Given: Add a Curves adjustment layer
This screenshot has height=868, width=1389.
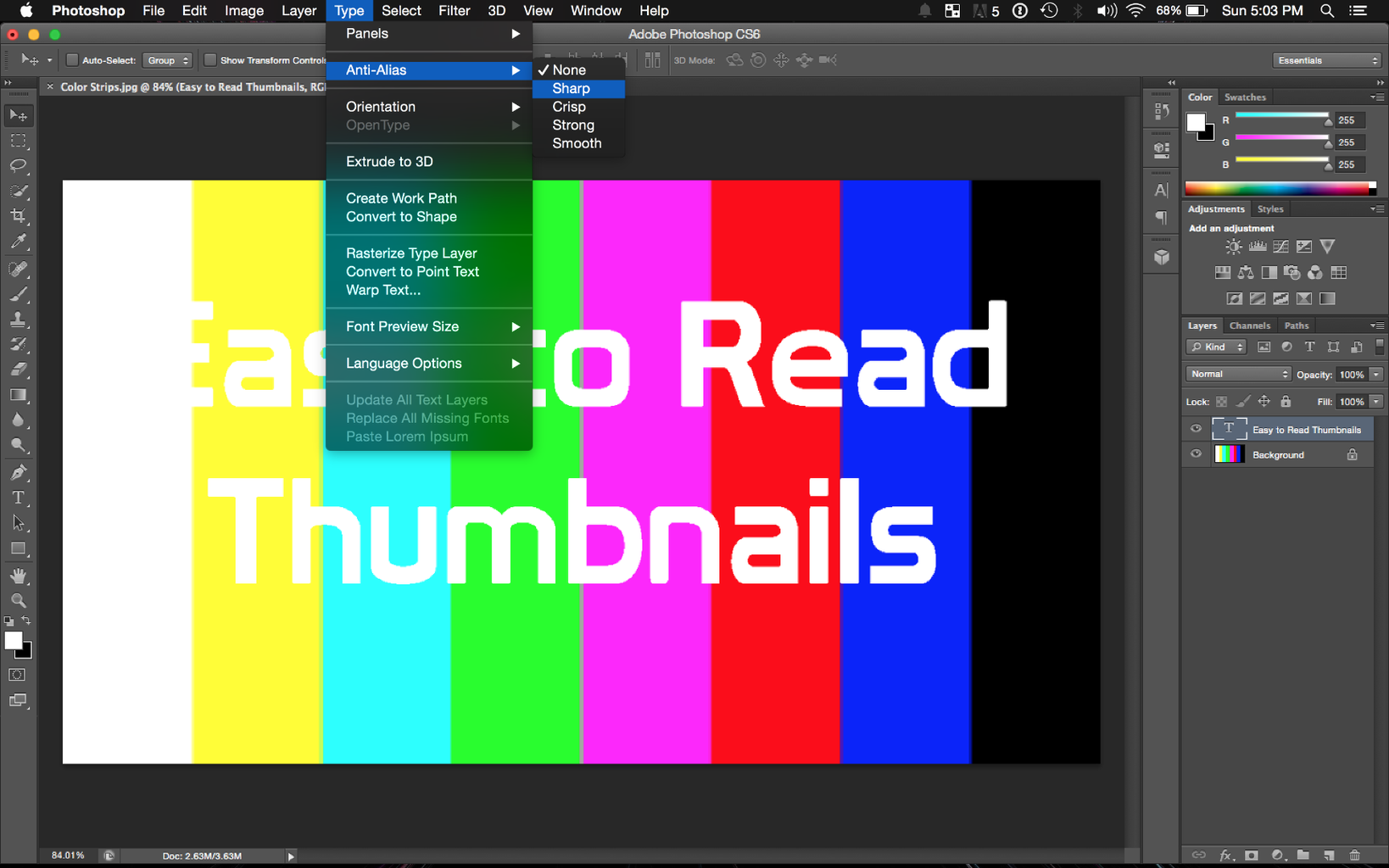Looking at the screenshot, I should [x=1280, y=247].
